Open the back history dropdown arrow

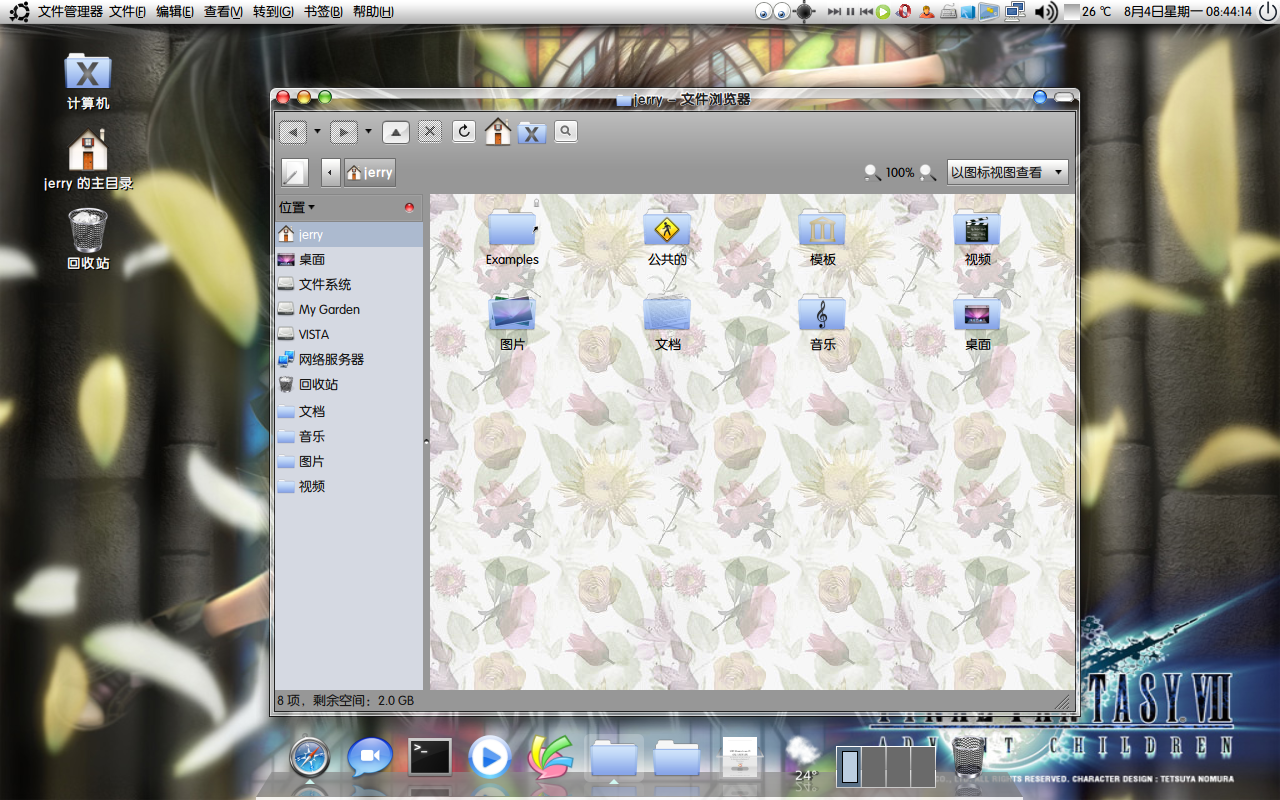(317, 131)
